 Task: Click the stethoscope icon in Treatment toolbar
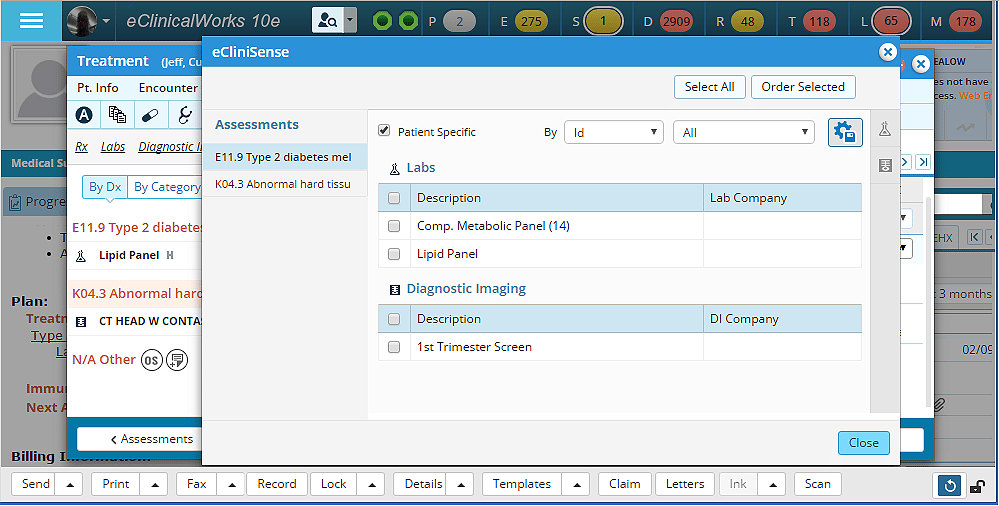pos(184,115)
